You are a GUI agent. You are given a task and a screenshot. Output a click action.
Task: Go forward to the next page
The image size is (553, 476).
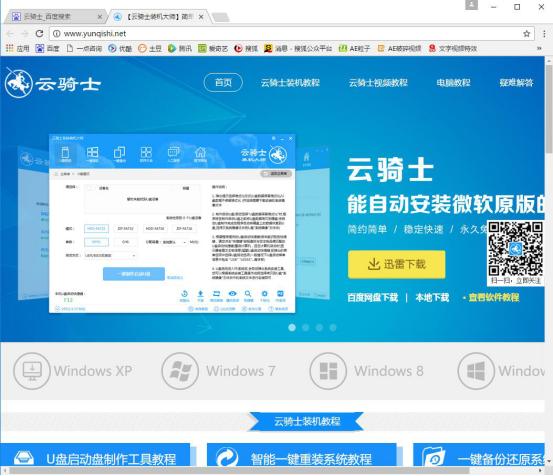pos(25,33)
